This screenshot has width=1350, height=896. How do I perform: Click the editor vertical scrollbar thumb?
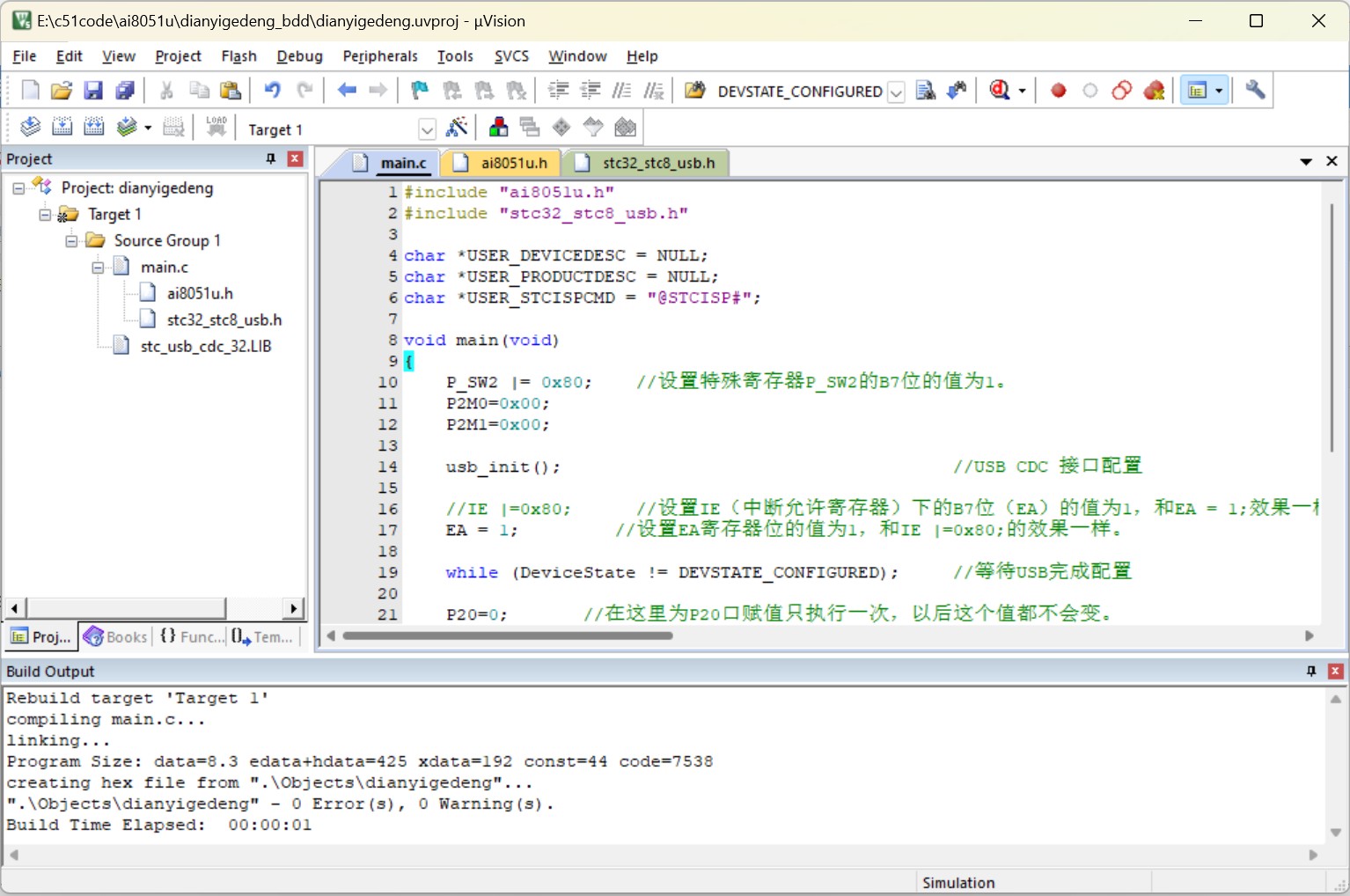pyautogui.click(x=1332, y=327)
